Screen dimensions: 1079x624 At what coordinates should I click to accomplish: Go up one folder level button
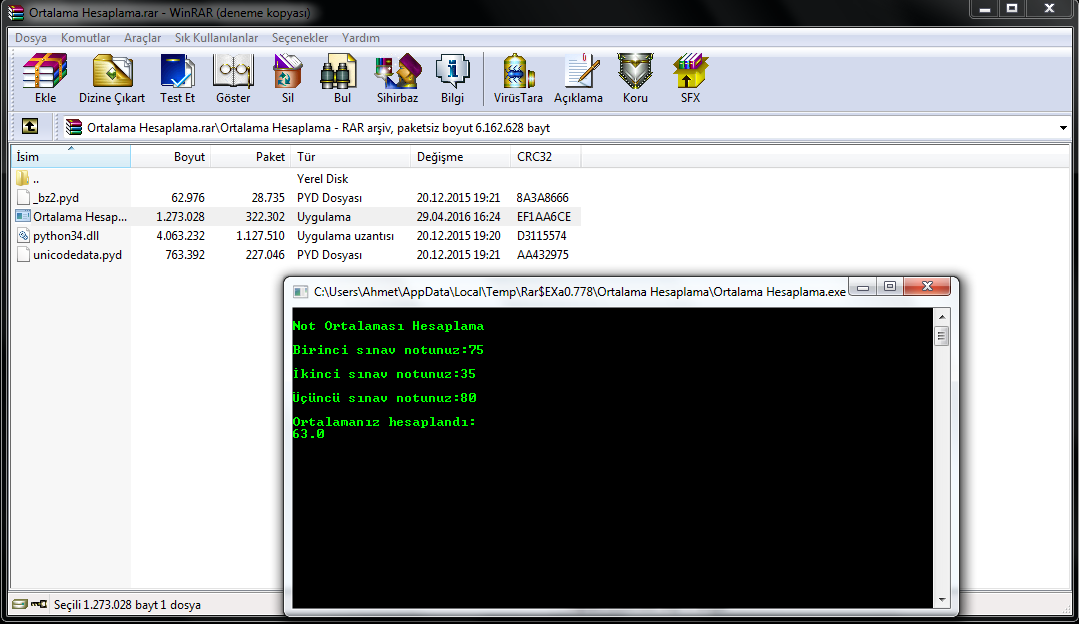[30, 127]
